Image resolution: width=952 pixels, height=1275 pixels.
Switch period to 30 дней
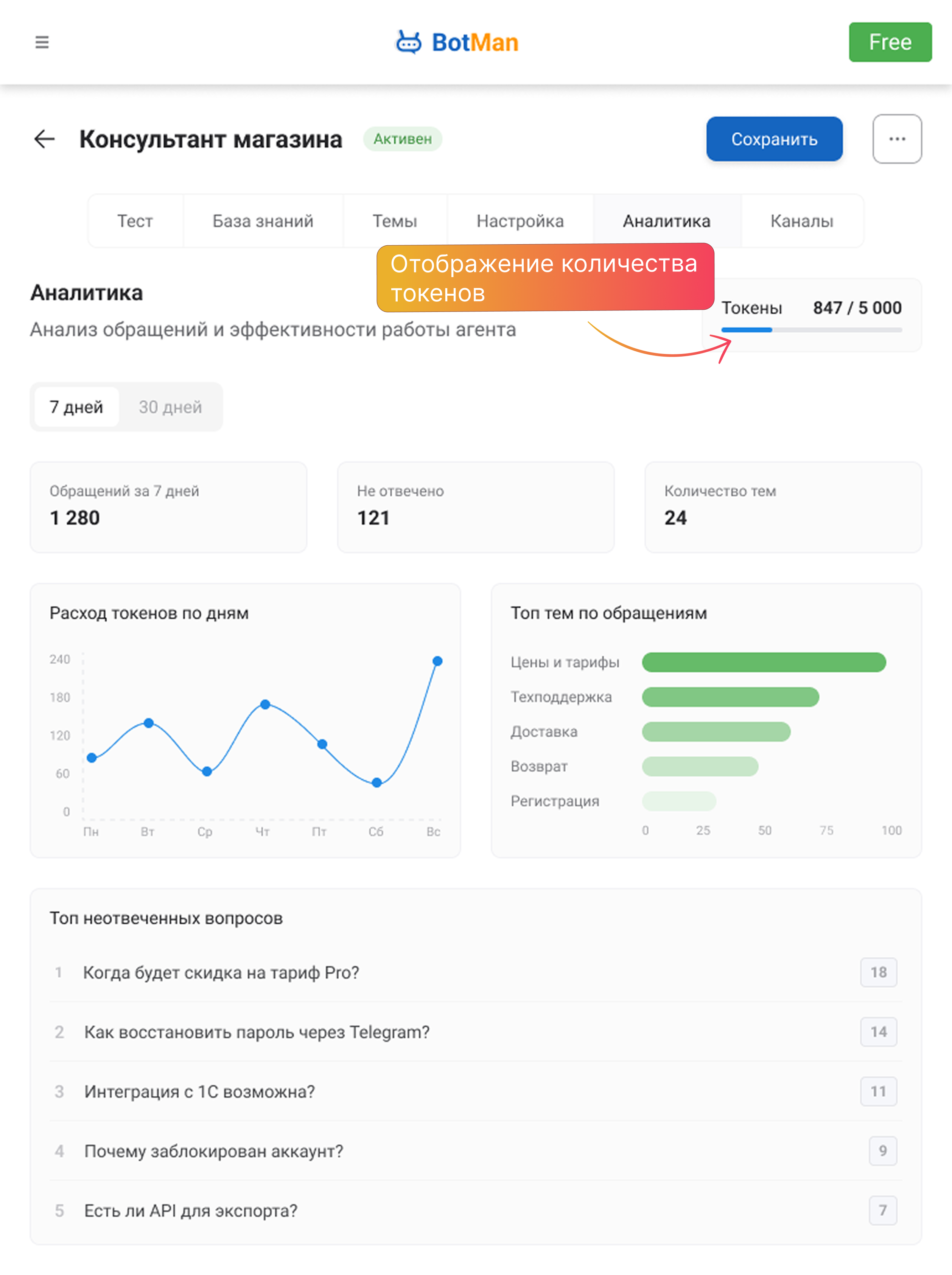pos(170,407)
